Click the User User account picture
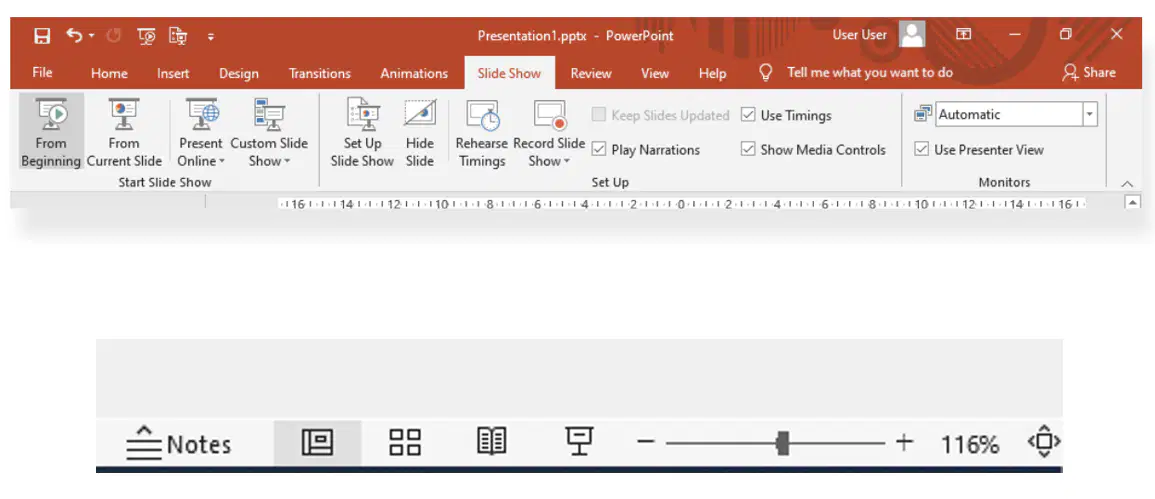 coord(913,35)
